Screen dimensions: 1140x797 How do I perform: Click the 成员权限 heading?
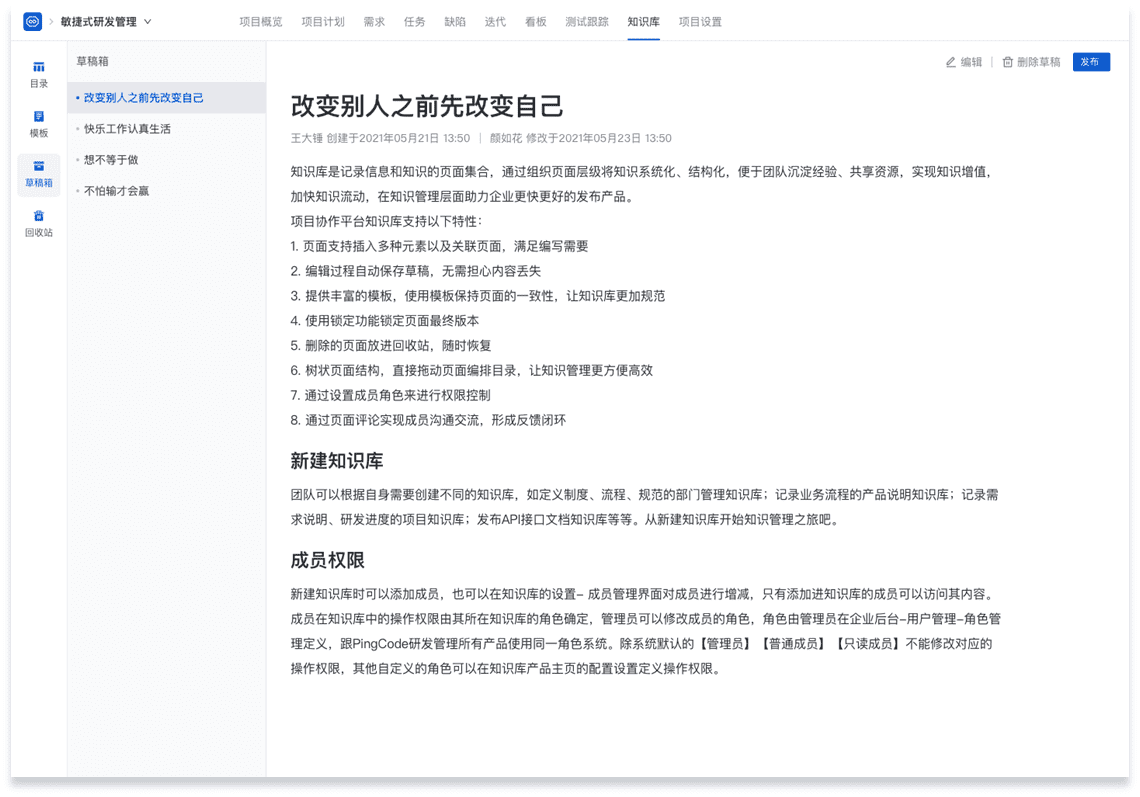point(327,561)
